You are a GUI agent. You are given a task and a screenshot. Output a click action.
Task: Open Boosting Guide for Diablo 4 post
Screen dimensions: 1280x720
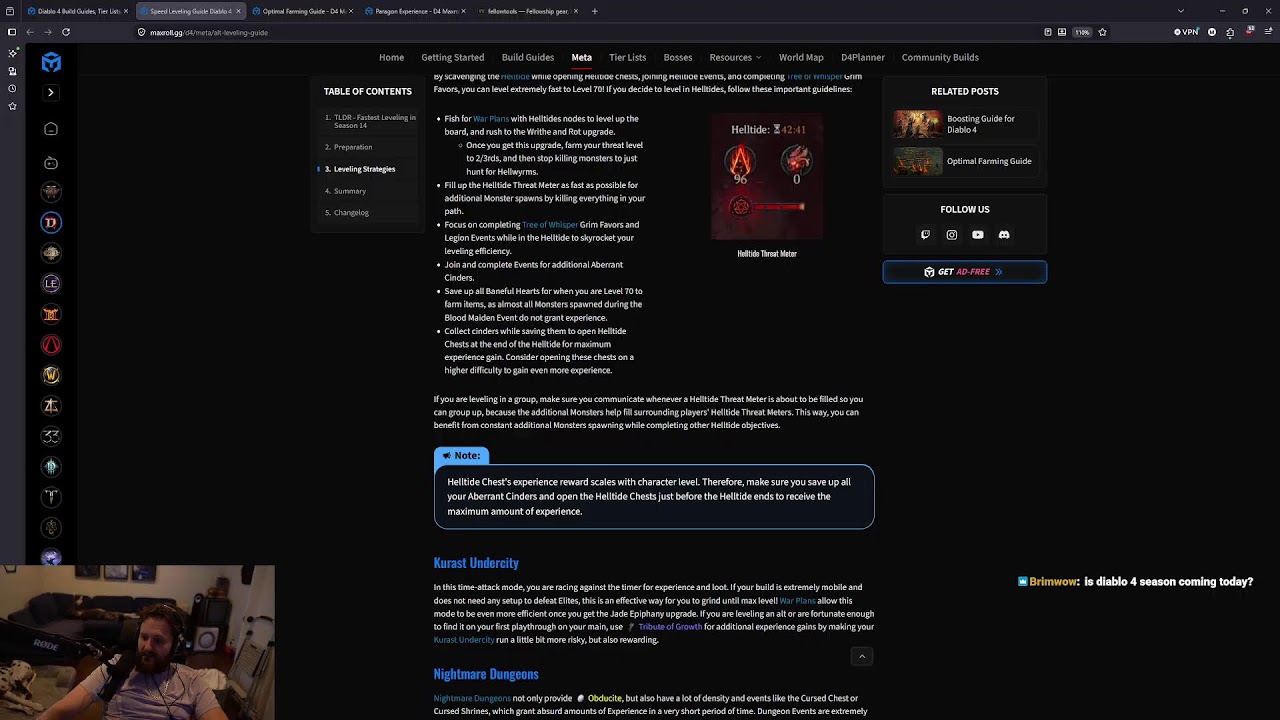point(980,124)
